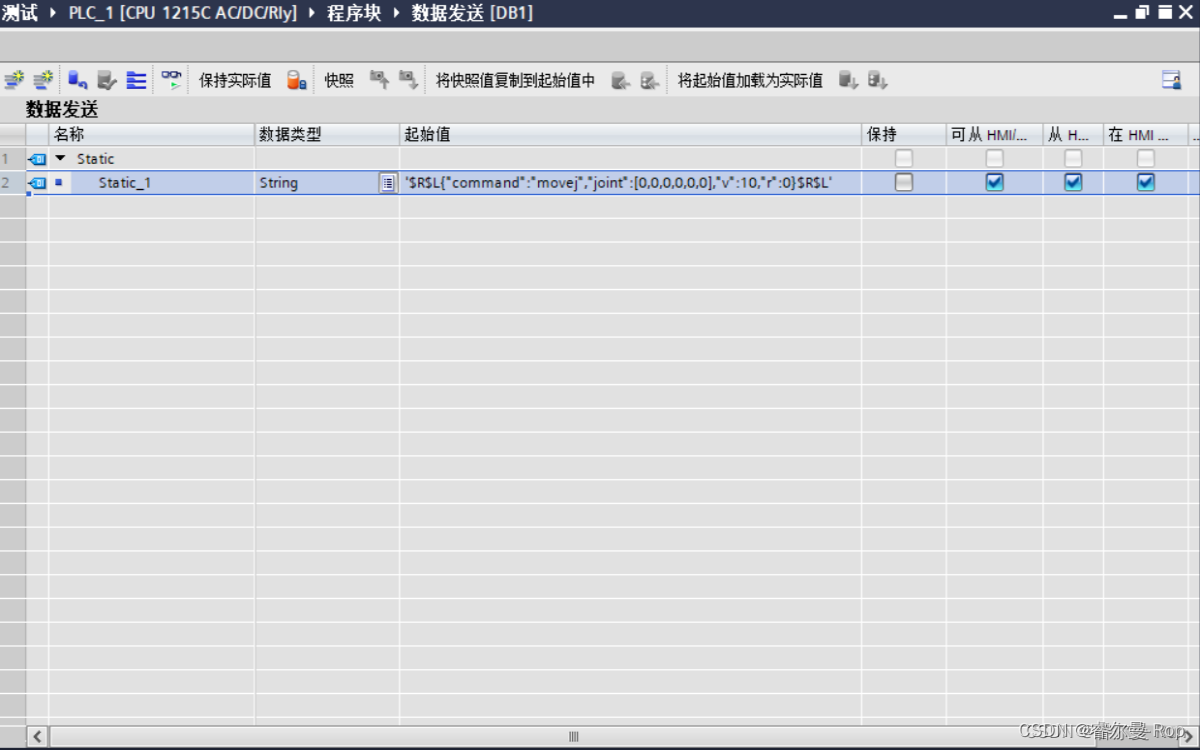Click the last gray load icon in the toolbar
The height and width of the screenshot is (750, 1200).
878,80
